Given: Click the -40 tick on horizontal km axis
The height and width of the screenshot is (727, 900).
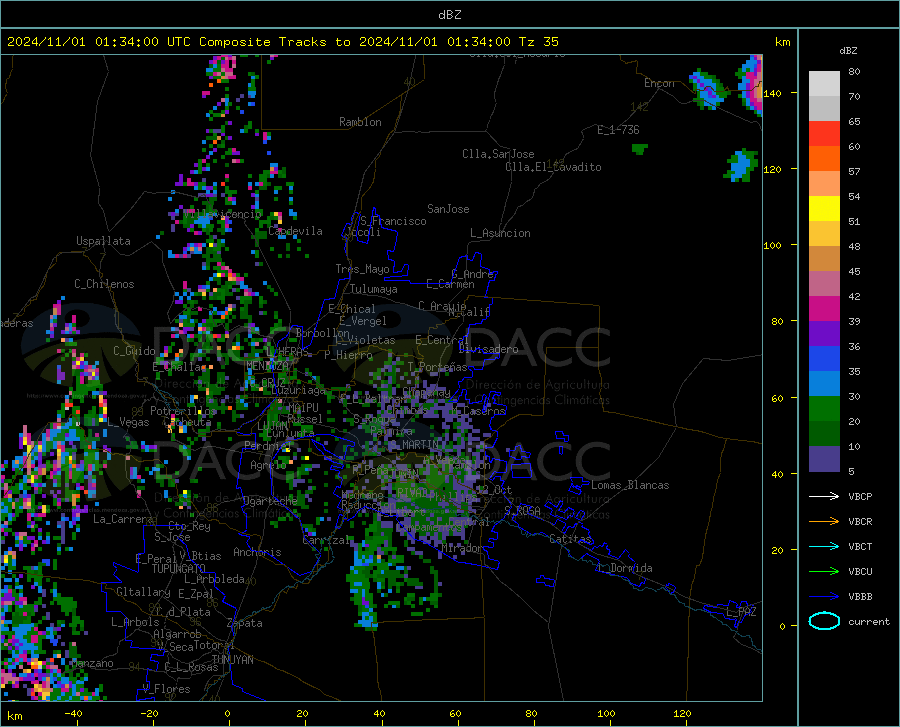Looking at the screenshot, I should pyautogui.click(x=73, y=713).
